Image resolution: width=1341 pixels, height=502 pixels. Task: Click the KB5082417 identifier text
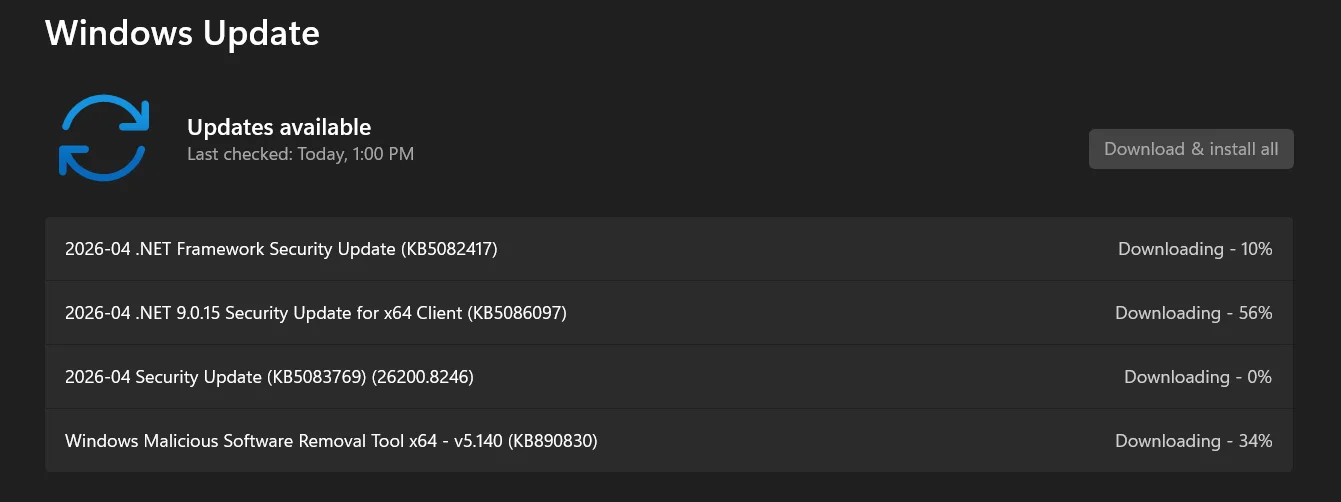point(449,249)
